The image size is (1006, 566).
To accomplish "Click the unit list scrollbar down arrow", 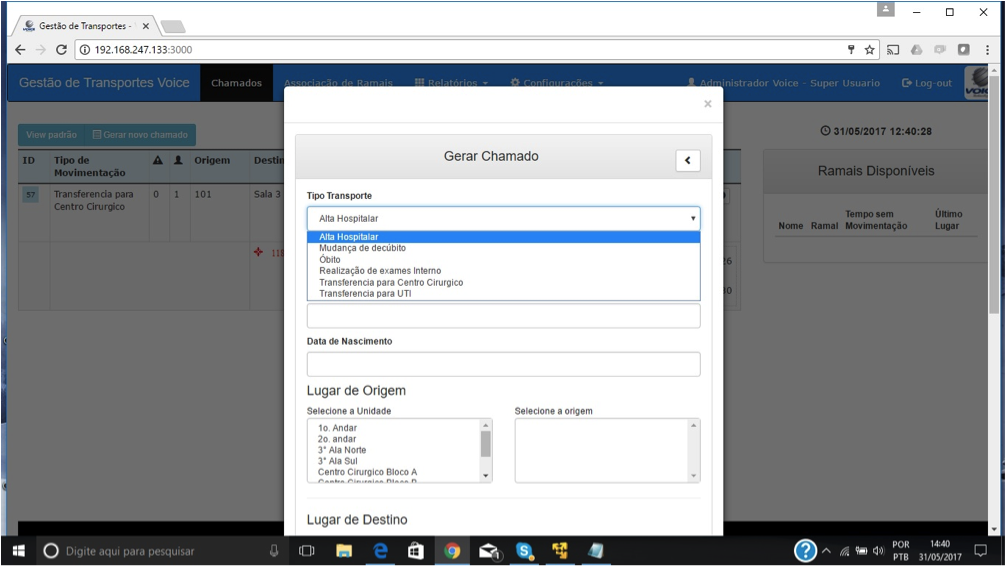I will click(486, 477).
